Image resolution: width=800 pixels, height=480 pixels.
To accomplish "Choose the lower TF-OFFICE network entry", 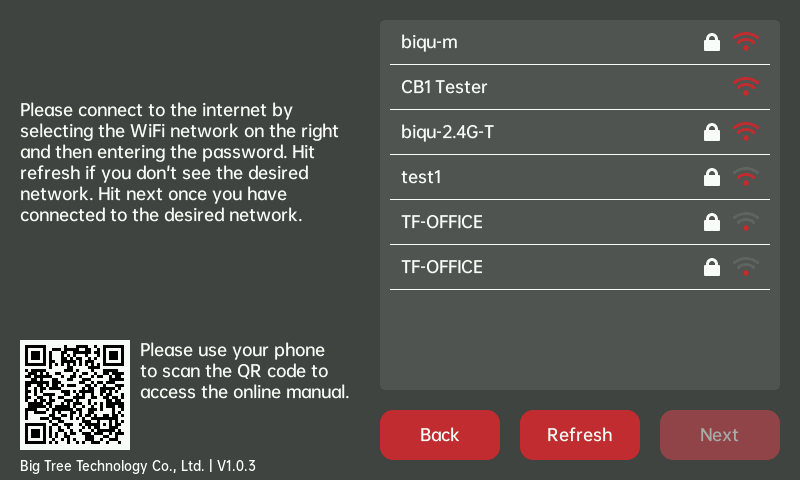I will 442,267.
